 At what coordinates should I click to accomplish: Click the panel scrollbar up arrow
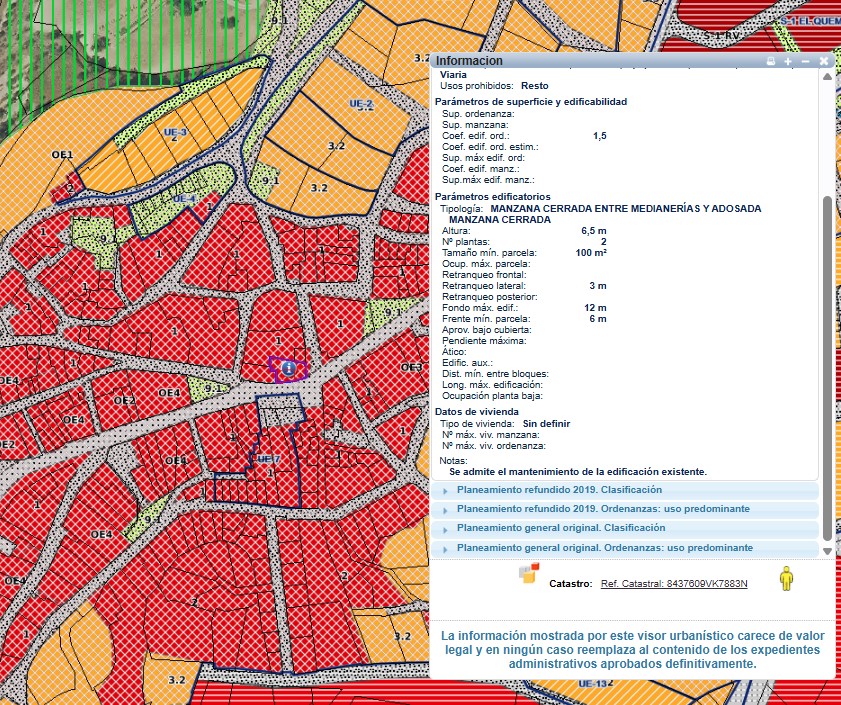[x=828, y=76]
